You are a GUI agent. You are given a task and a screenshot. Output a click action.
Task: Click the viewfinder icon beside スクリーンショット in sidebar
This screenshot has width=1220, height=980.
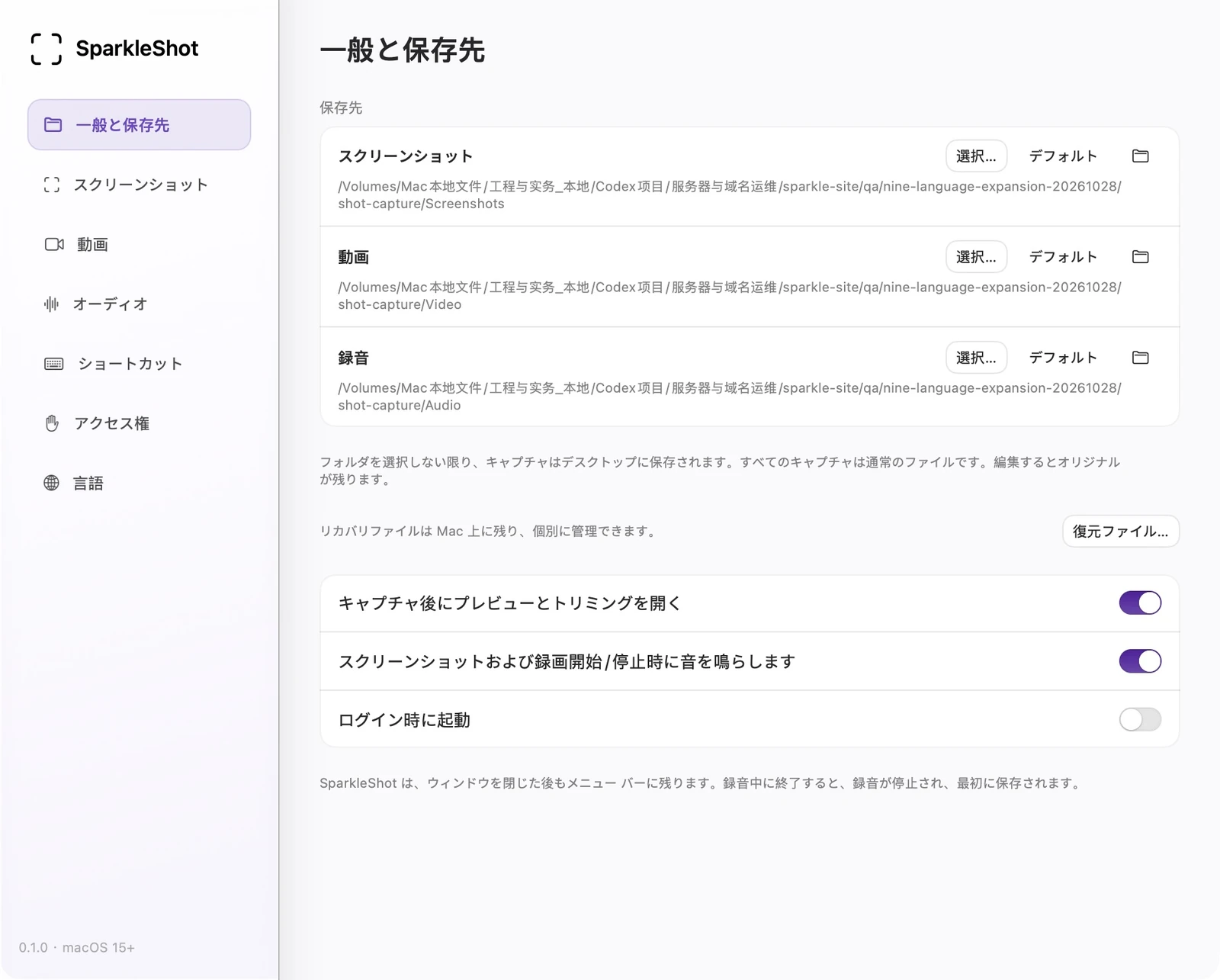52,185
